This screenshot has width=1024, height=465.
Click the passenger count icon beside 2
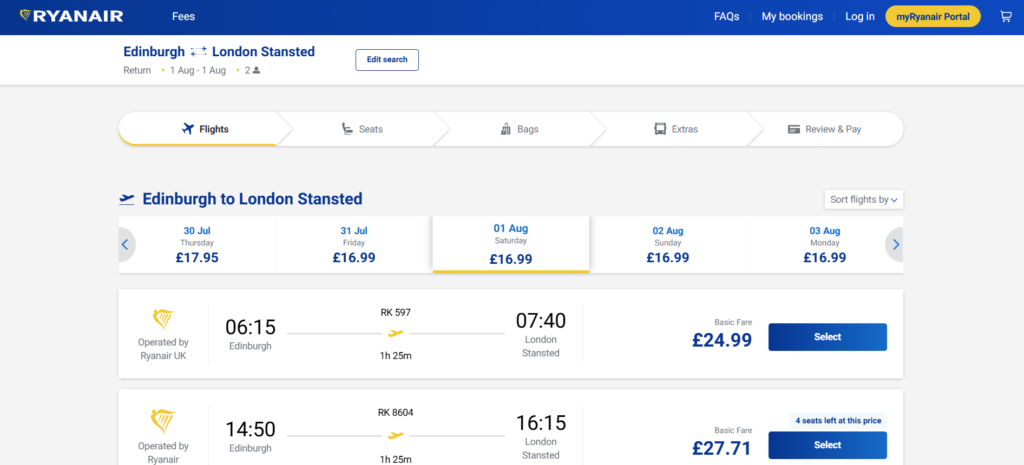(x=257, y=71)
